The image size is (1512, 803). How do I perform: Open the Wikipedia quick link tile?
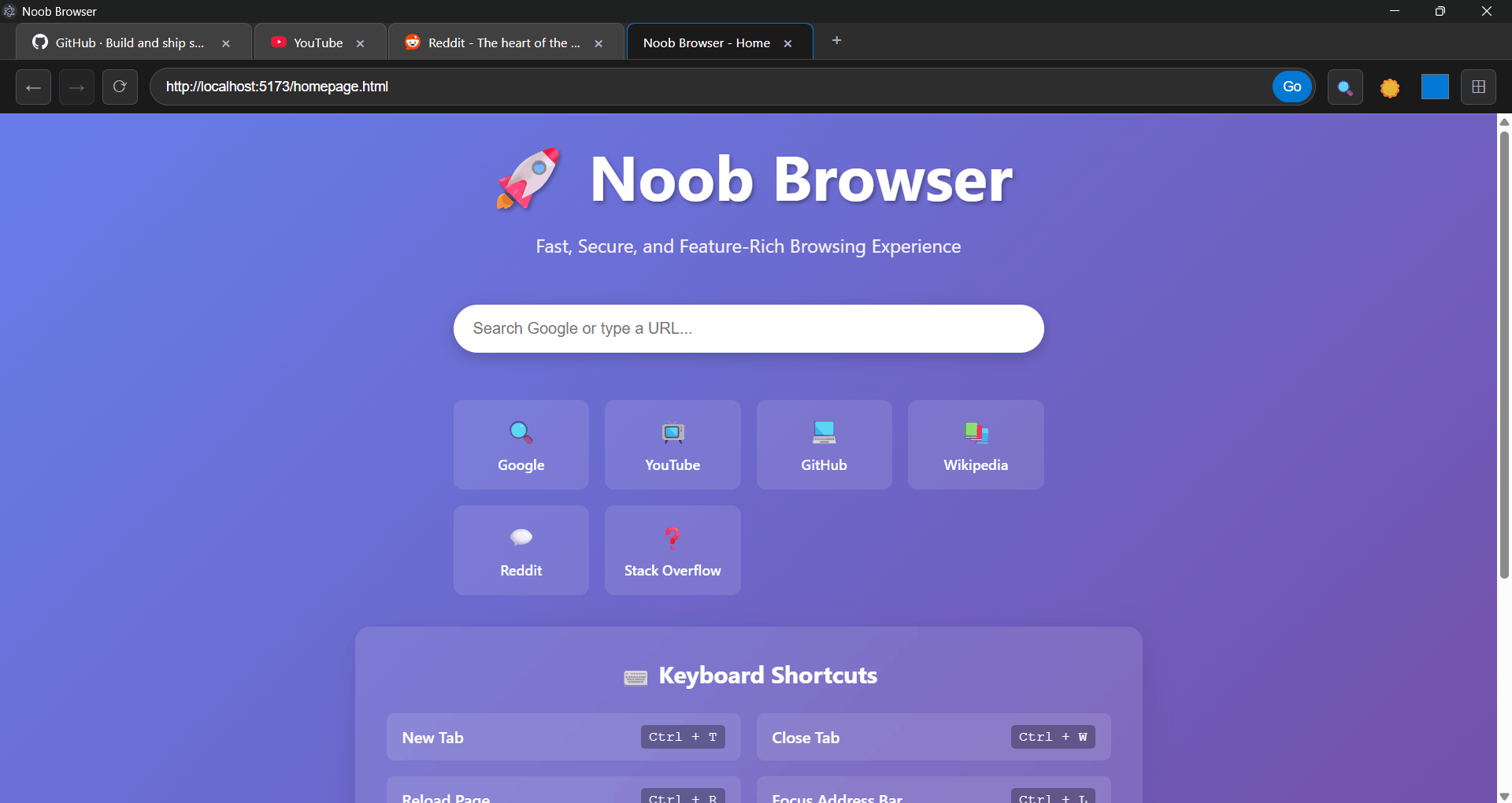coord(976,445)
